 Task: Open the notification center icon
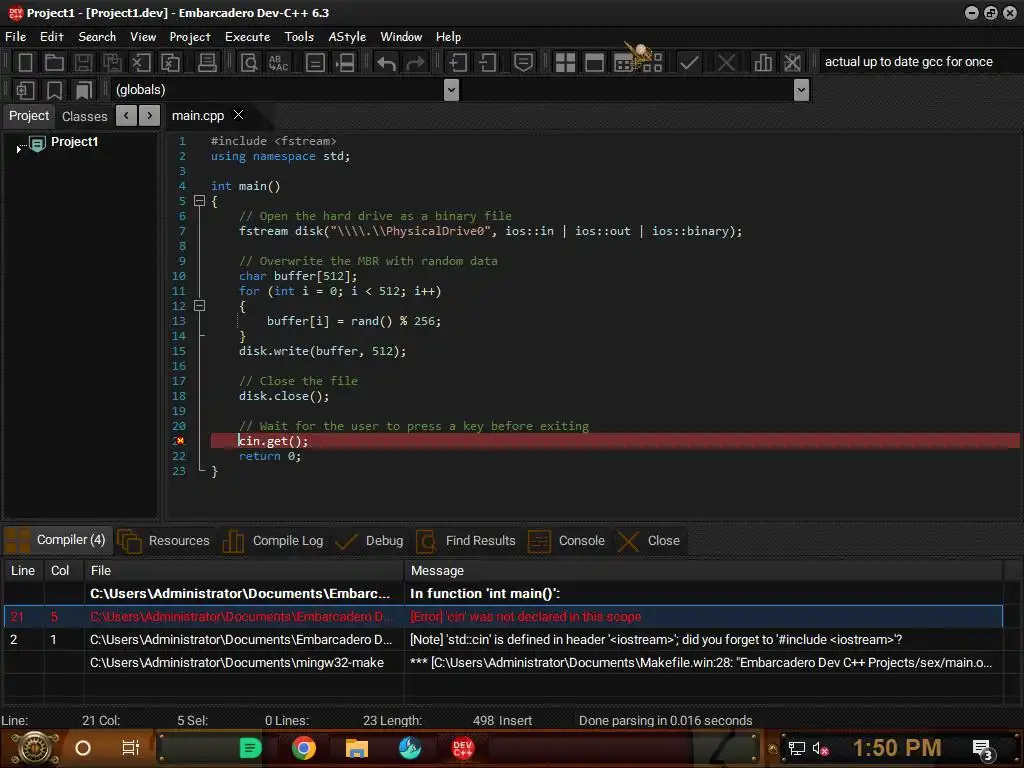pyautogui.click(x=982, y=748)
